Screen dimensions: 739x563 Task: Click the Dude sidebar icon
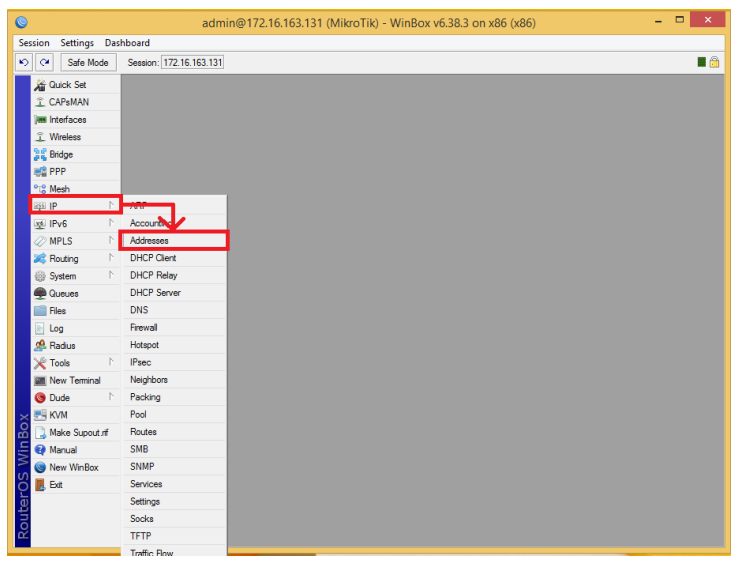pos(40,398)
